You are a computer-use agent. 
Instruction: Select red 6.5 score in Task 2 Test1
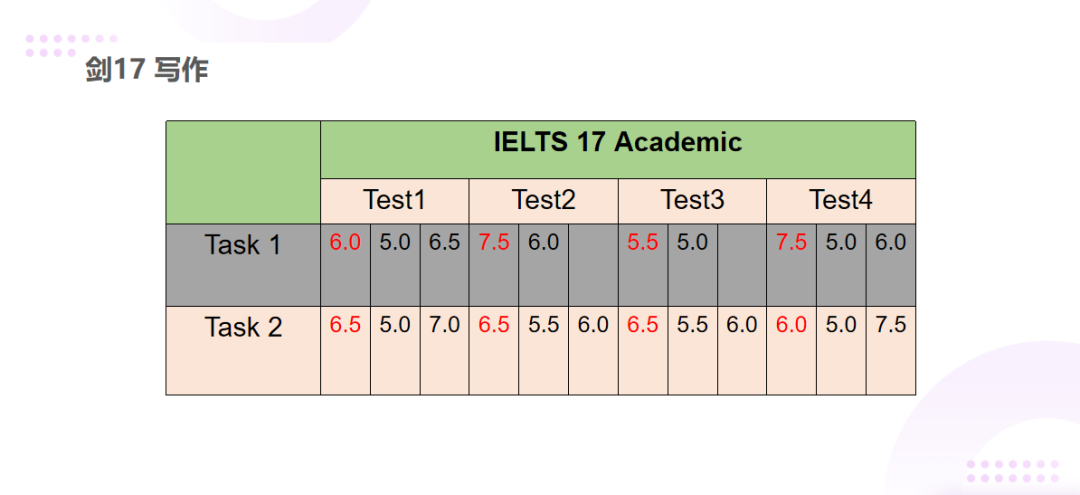pyautogui.click(x=345, y=325)
